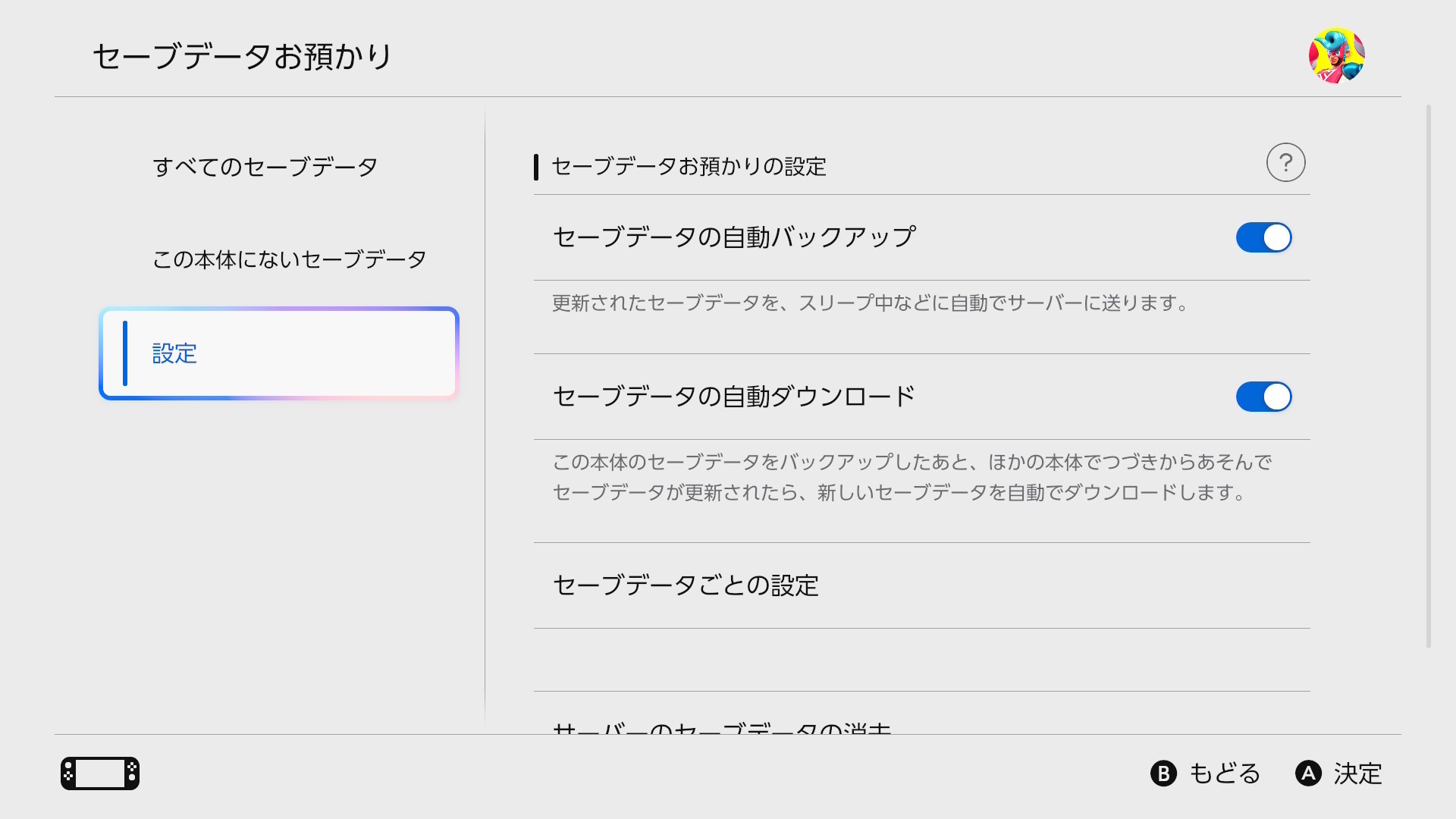Screen dimensions: 1456x819
Task: Click the セーブデータお預かりの設定 section header
Action: (x=689, y=167)
